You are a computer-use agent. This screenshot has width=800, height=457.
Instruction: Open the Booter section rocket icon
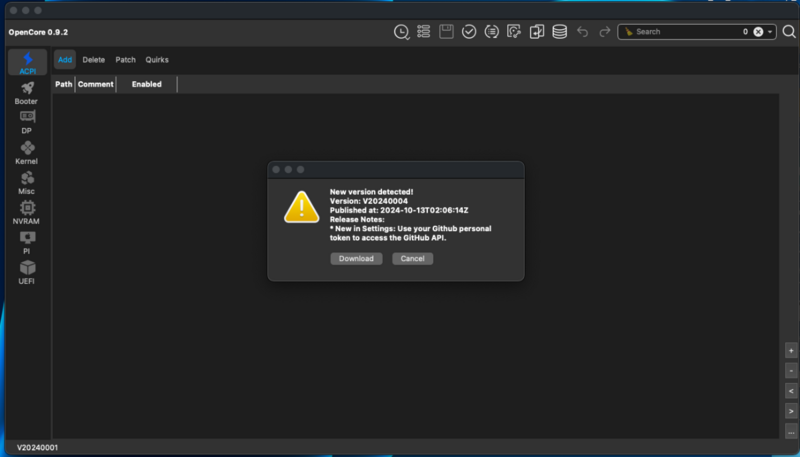click(27, 88)
